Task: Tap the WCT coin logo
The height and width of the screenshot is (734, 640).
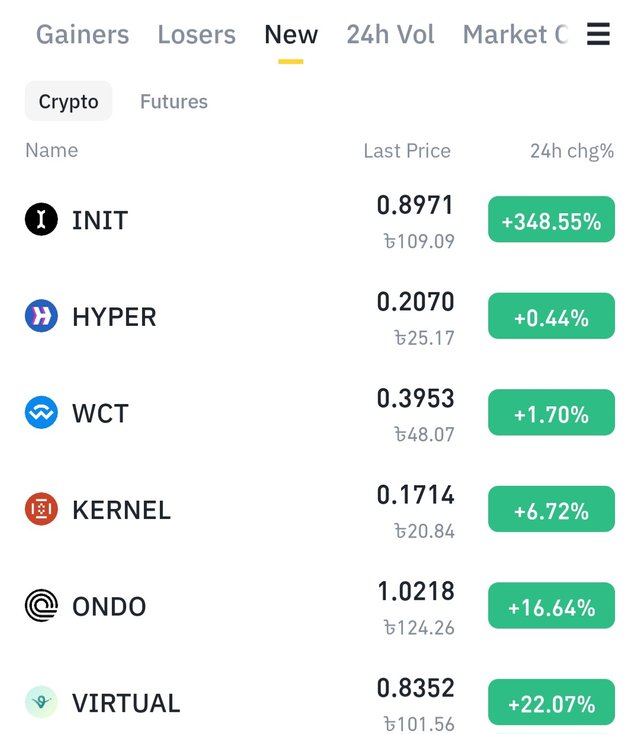Action: (x=41, y=412)
